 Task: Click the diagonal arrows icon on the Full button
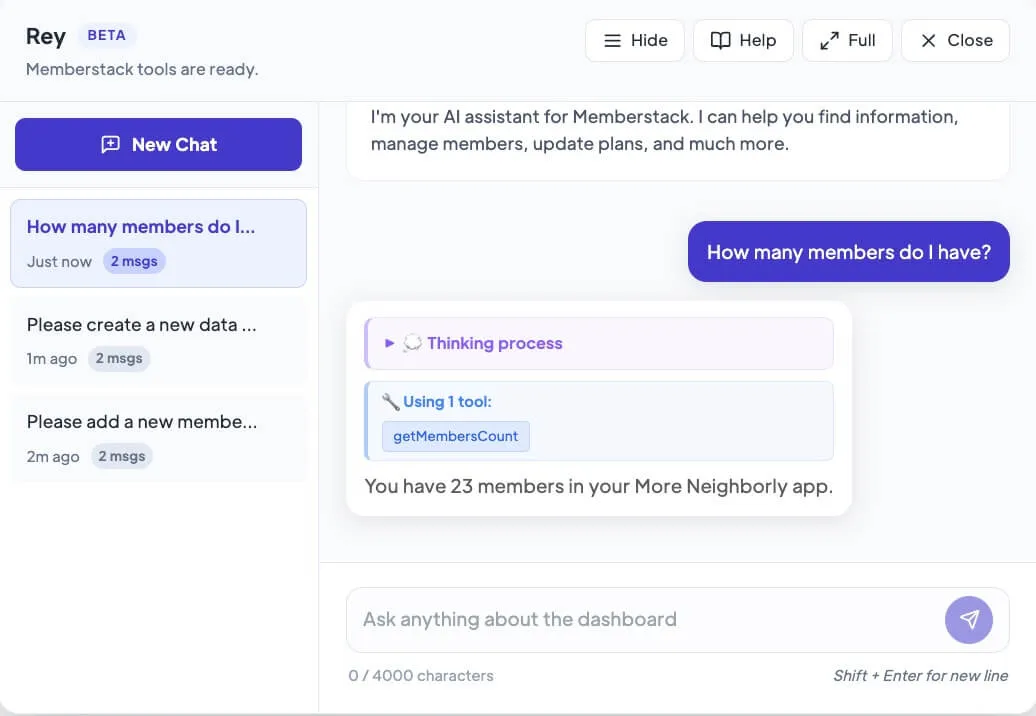tap(829, 40)
